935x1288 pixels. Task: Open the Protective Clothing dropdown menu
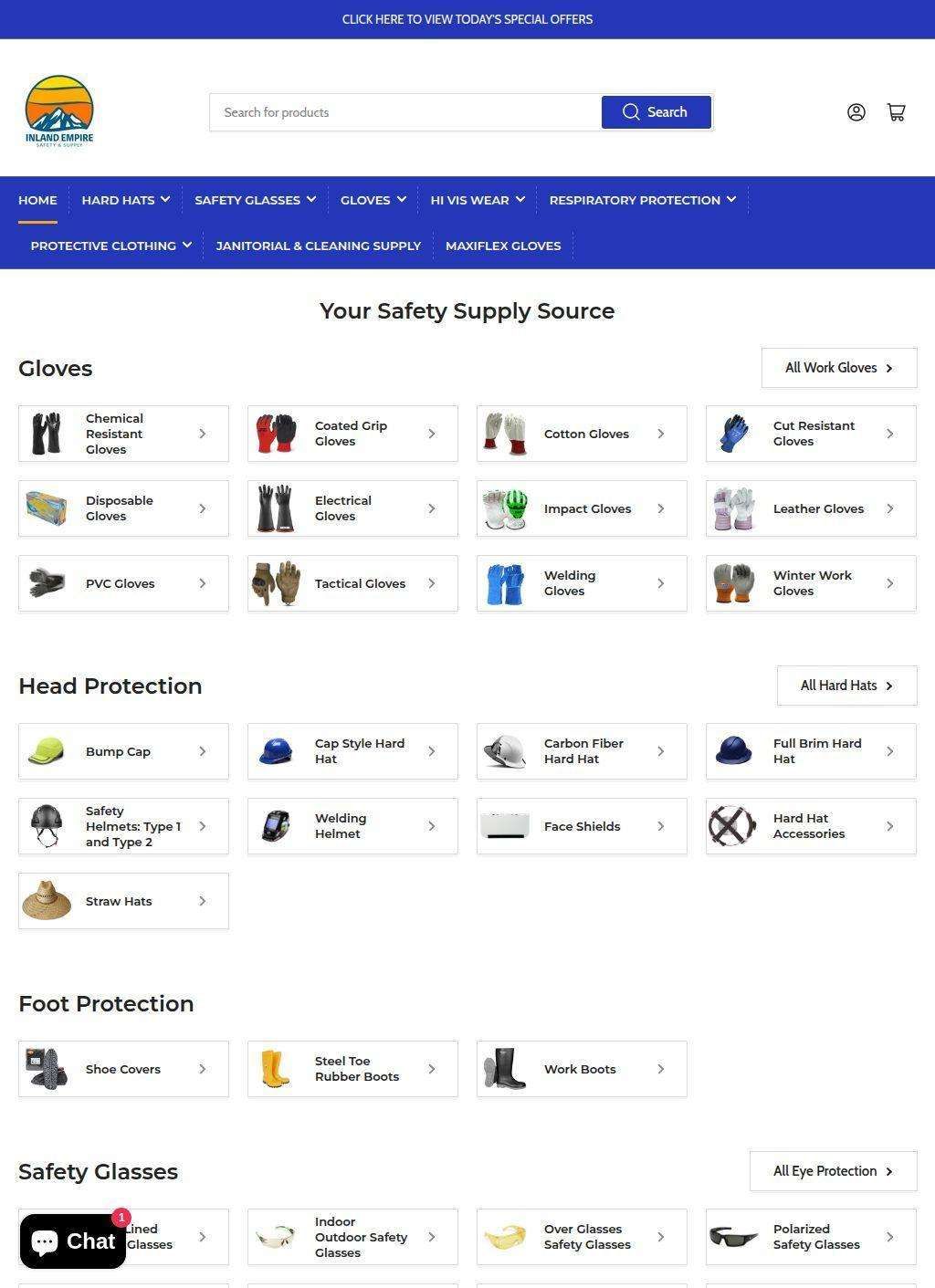(x=110, y=246)
